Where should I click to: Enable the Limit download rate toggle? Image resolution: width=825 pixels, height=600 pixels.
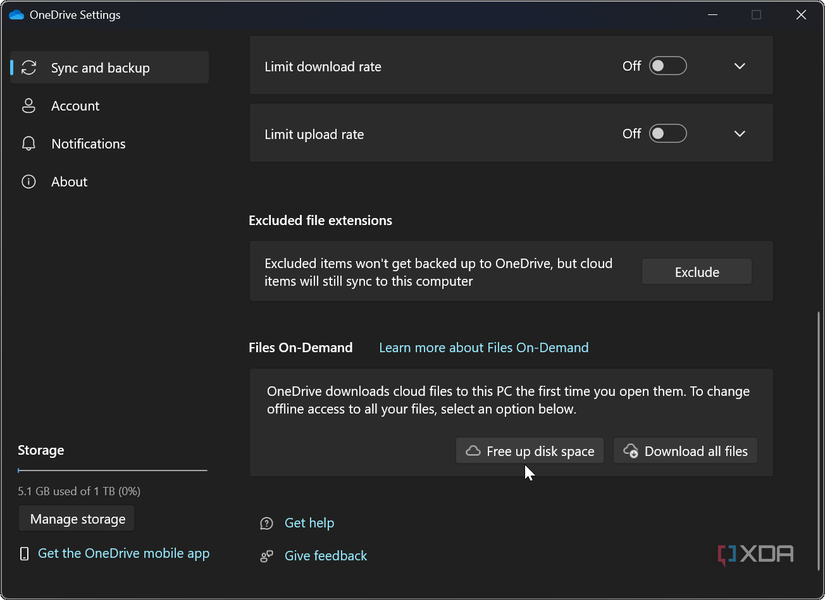(667, 66)
